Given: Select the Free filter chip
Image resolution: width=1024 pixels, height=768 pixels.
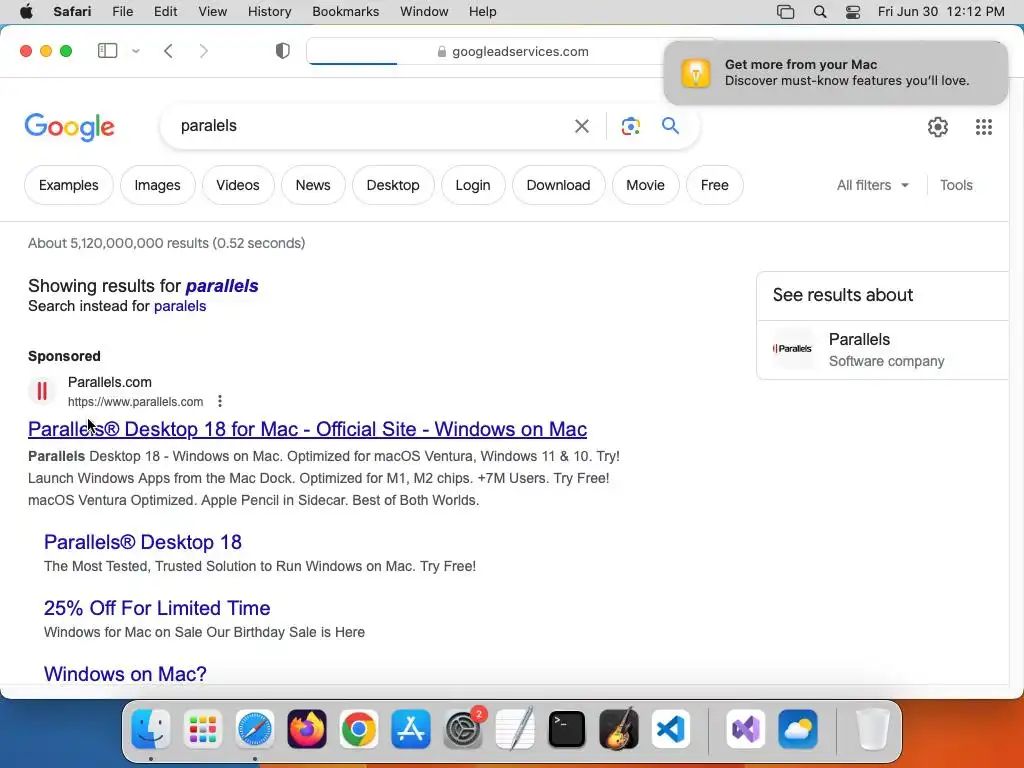Looking at the screenshot, I should [x=714, y=185].
